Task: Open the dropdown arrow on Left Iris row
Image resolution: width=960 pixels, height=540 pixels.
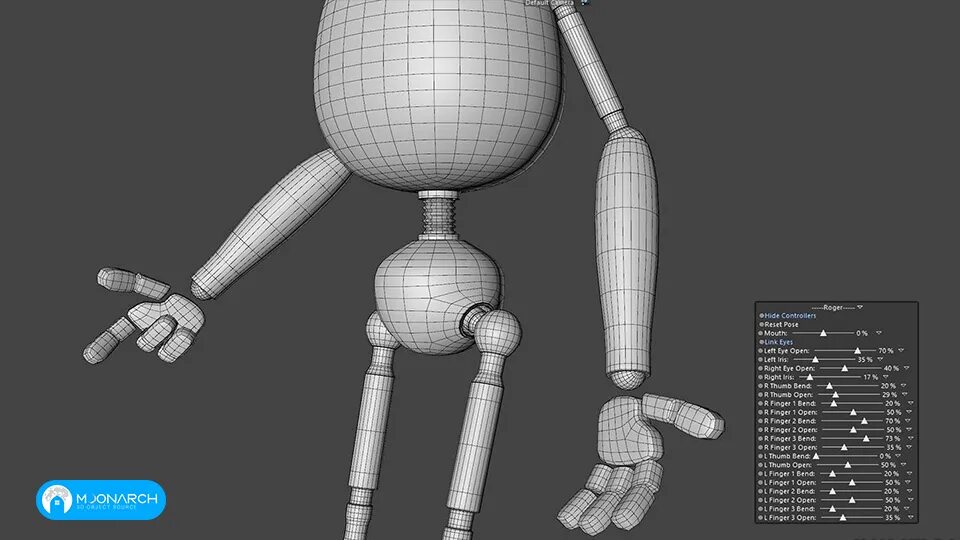Action: (880, 359)
